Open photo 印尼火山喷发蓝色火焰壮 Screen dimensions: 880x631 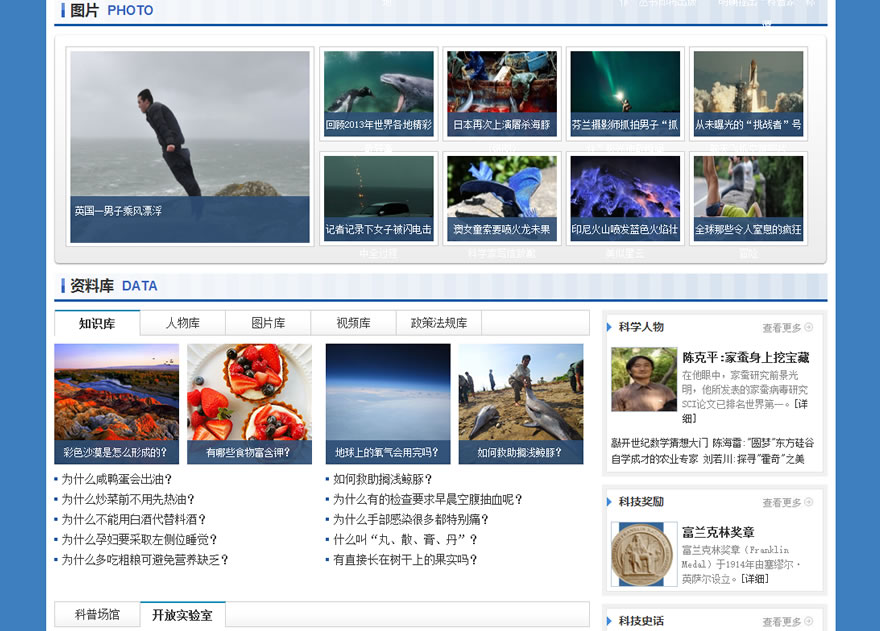pyautogui.click(x=625, y=199)
